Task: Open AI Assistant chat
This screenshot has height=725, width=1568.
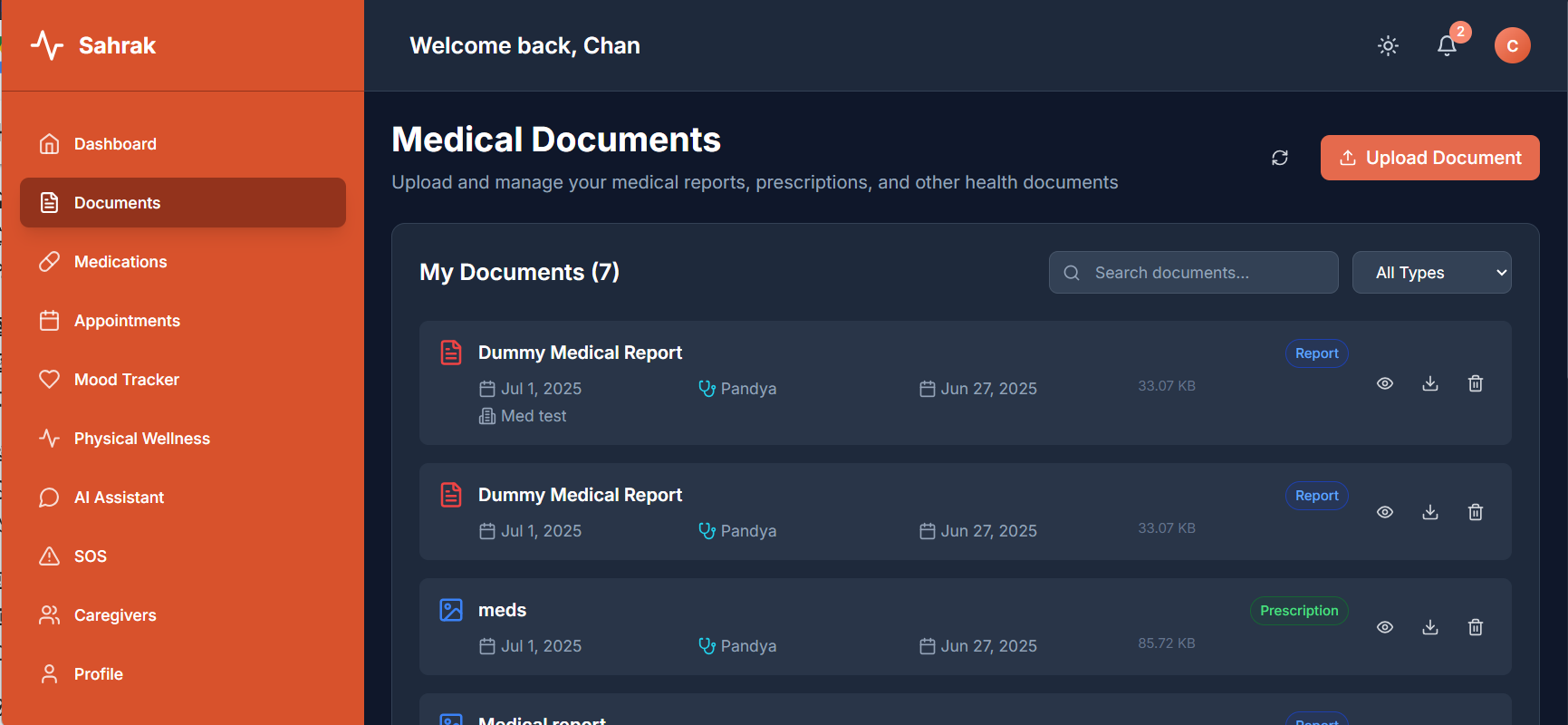Action: [183, 498]
